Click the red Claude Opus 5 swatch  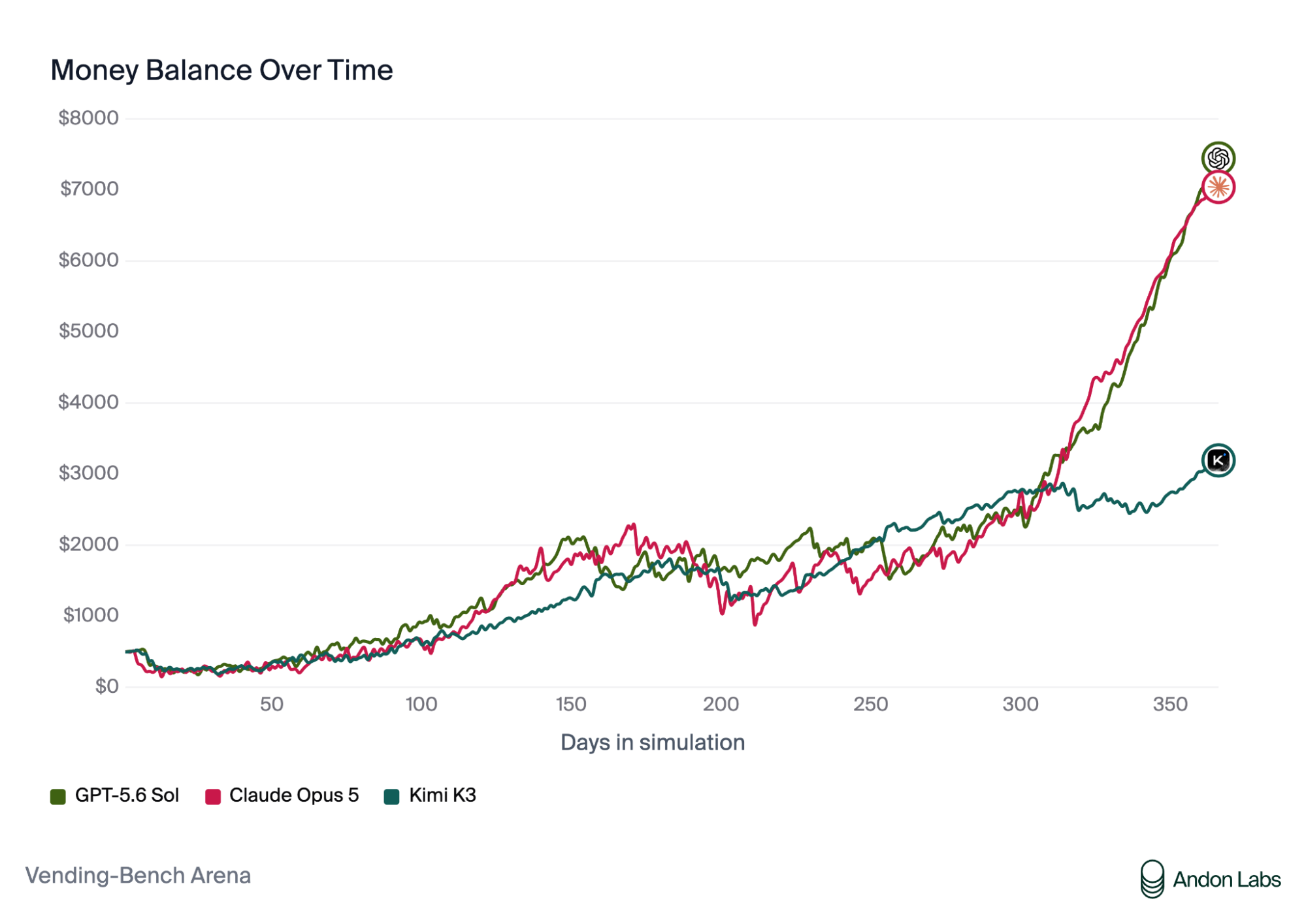[x=213, y=797]
